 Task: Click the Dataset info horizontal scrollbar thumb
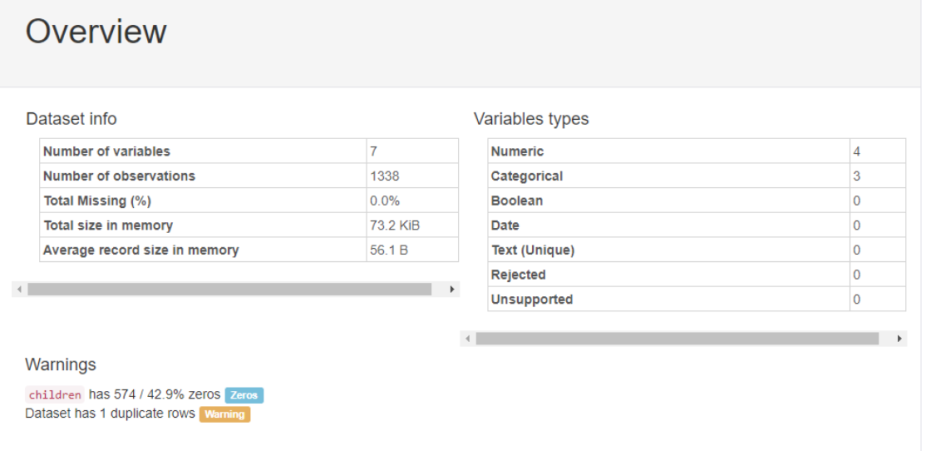(229, 289)
